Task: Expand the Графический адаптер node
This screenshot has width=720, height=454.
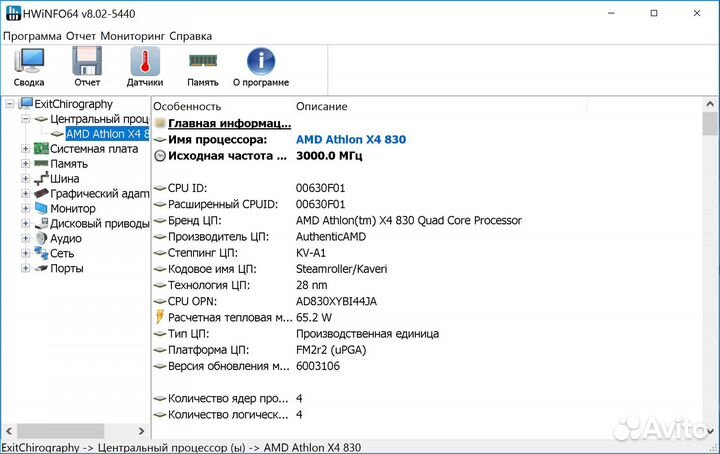Action: [x=26, y=194]
